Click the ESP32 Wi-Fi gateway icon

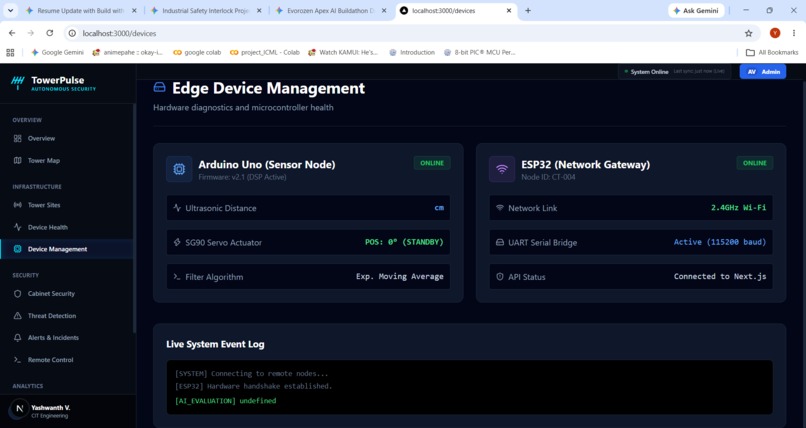coord(502,169)
